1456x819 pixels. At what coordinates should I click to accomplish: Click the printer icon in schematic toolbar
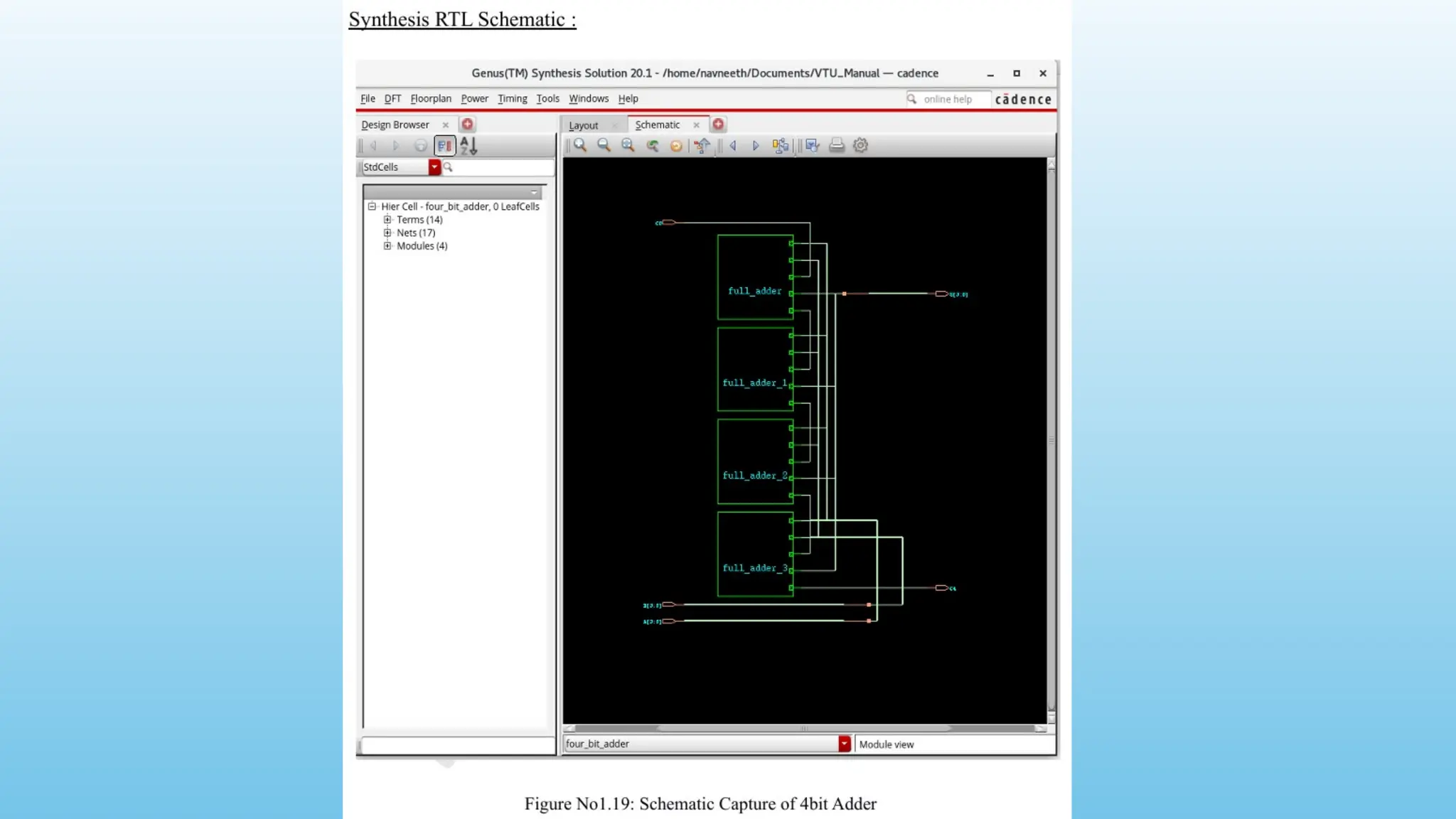click(x=837, y=145)
